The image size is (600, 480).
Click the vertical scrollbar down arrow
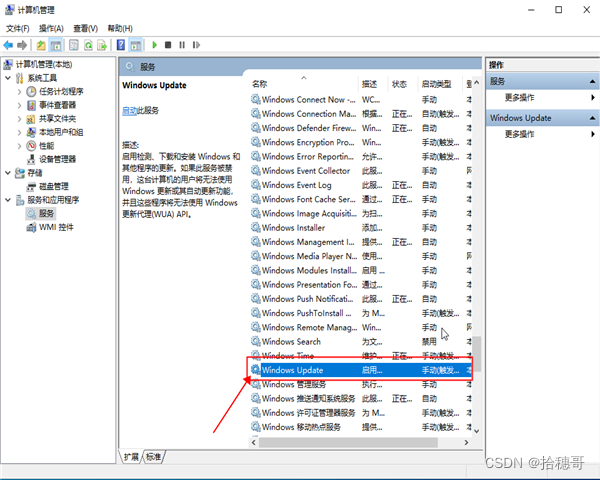(476, 431)
